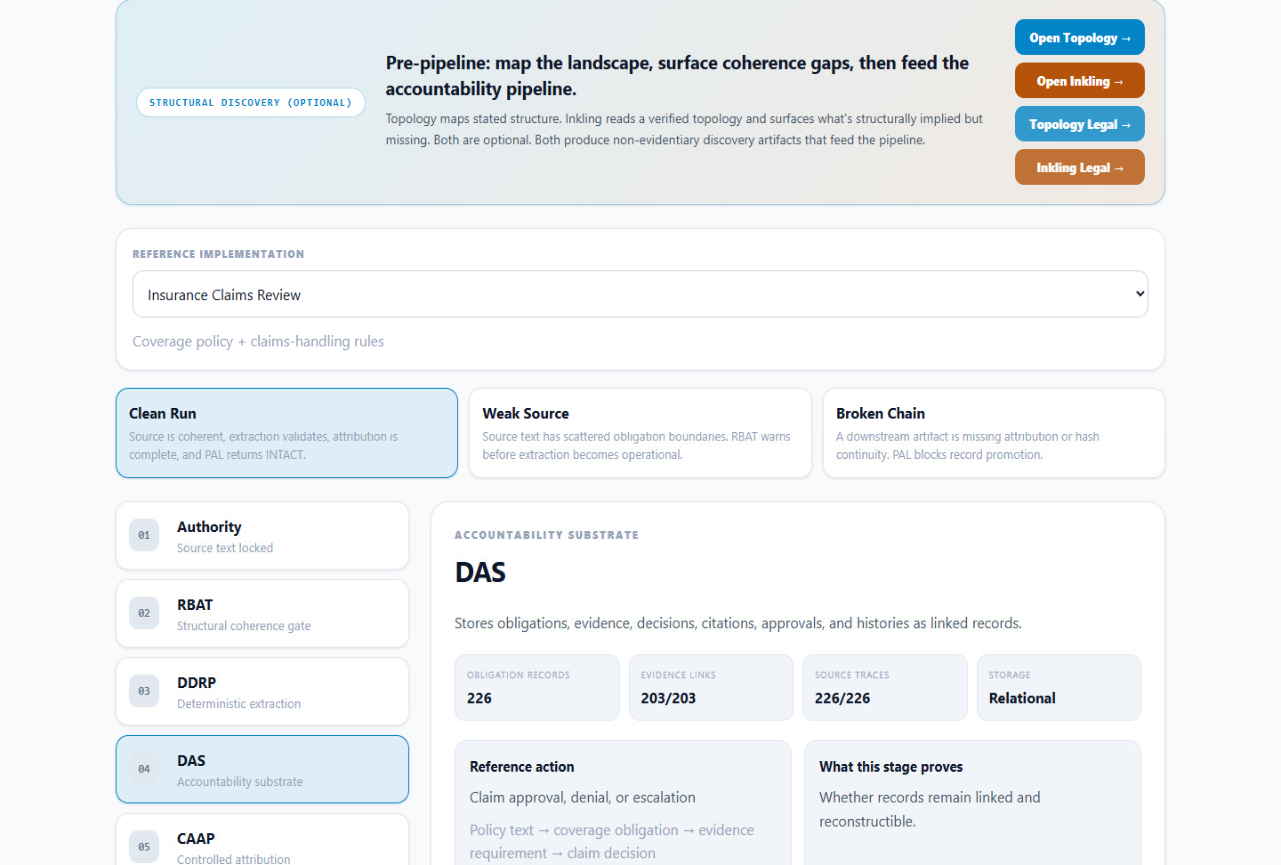
Task: Click the 05 step number badge
Action: [144, 846]
